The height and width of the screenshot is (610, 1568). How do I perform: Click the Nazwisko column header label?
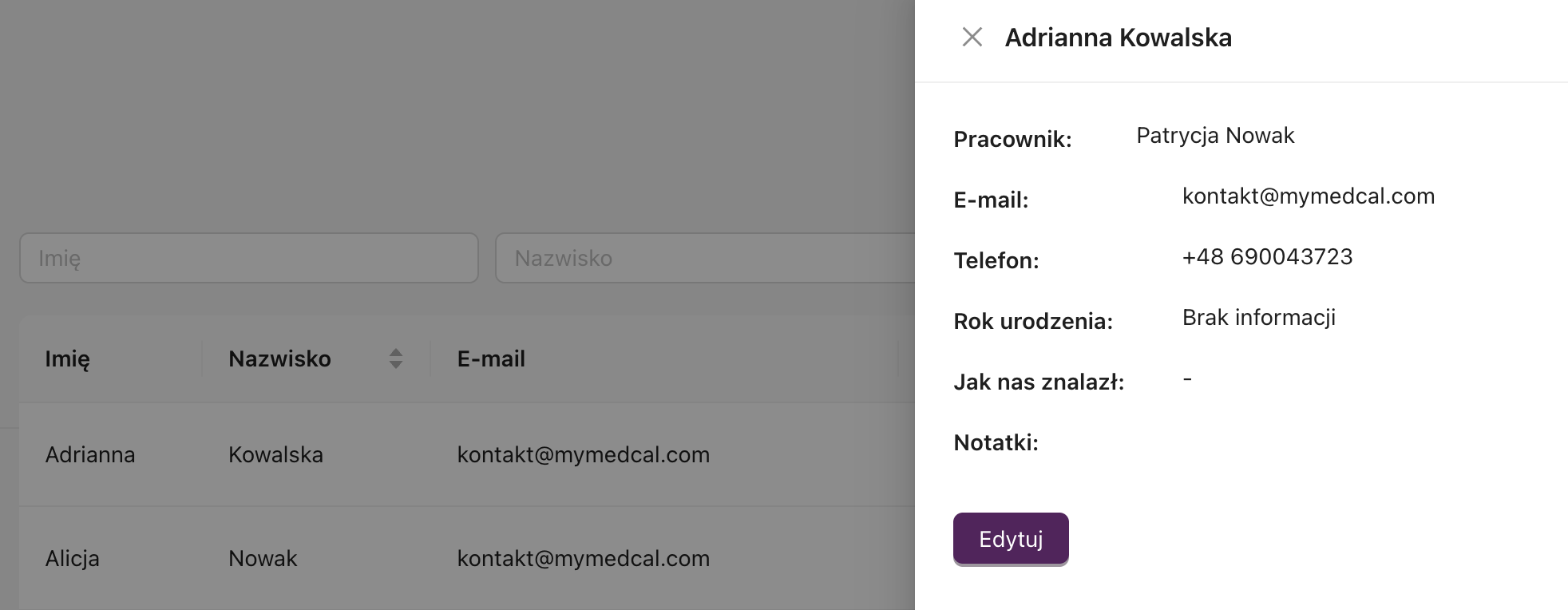(279, 359)
